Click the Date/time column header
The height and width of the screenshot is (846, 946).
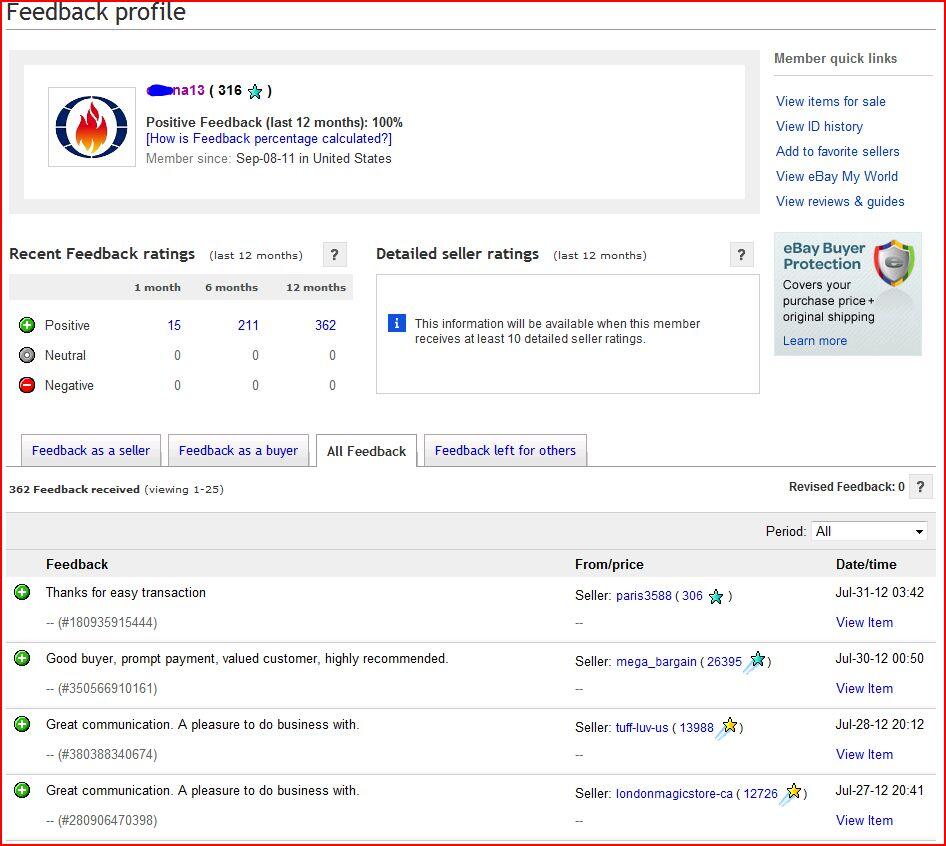[x=866, y=564]
